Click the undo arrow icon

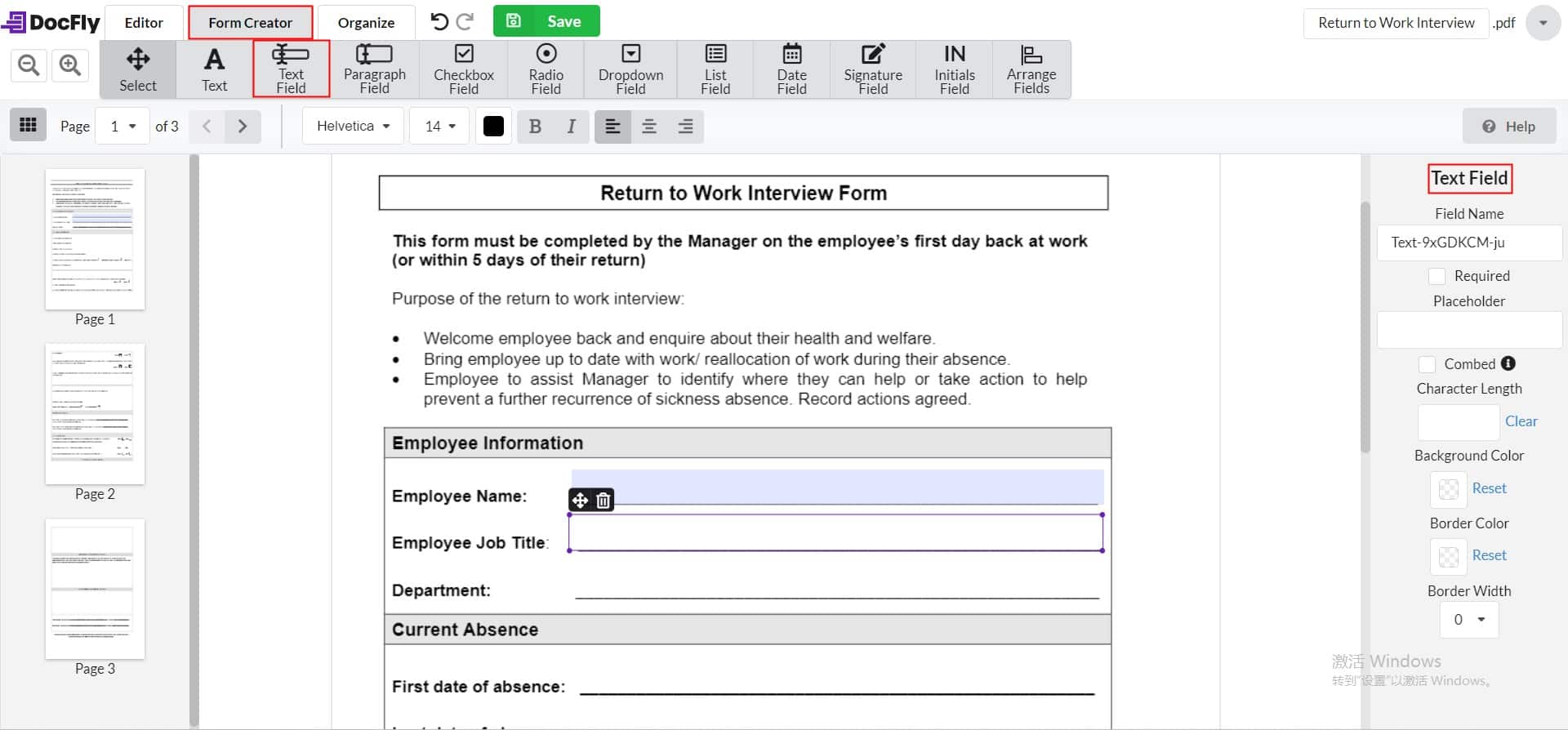point(439,22)
